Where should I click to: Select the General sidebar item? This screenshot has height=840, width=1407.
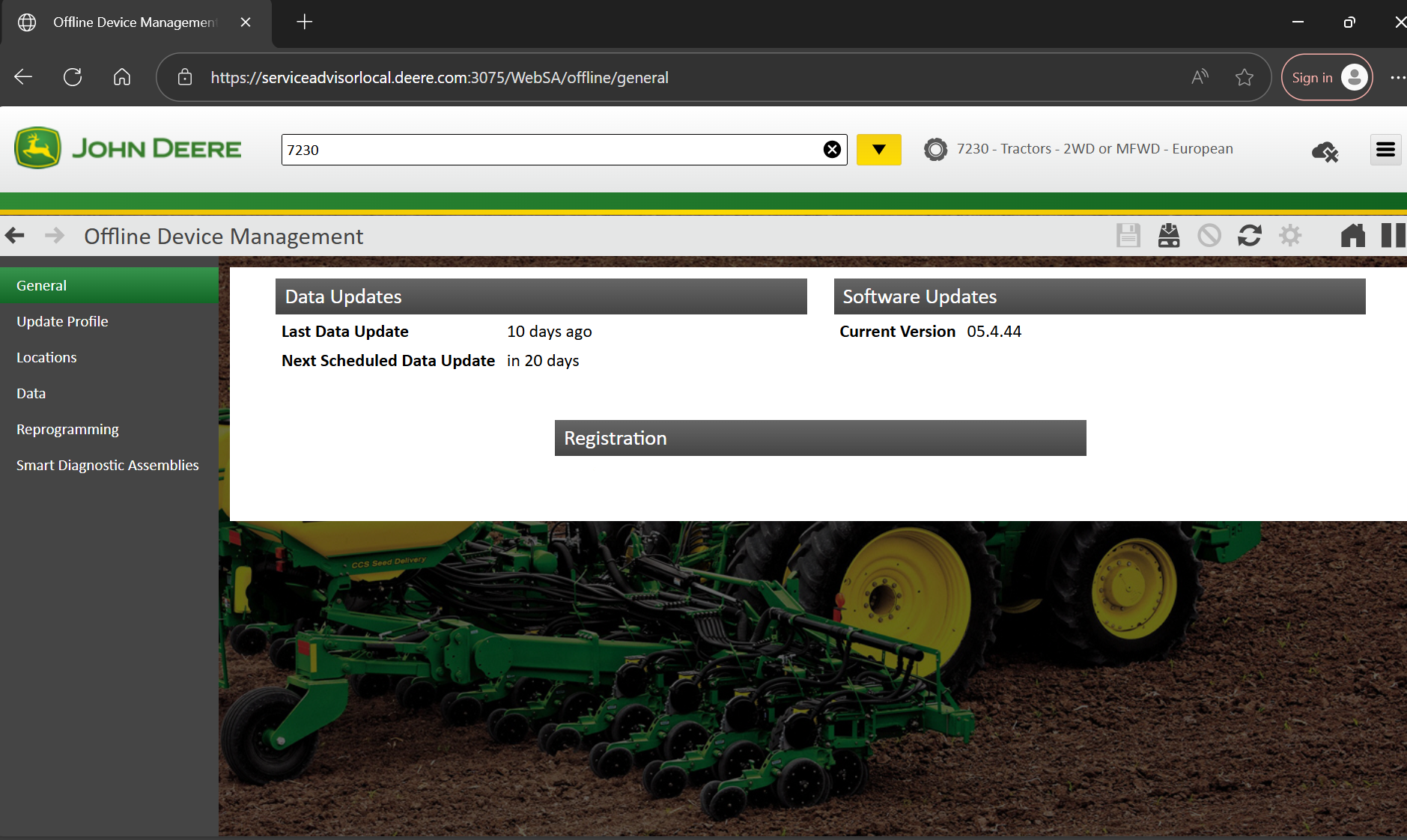(42, 285)
